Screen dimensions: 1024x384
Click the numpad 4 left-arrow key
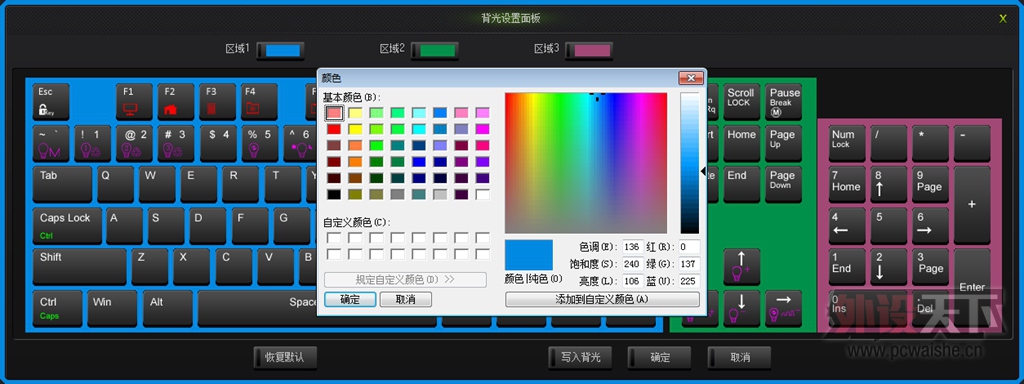[x=847, y=226]
